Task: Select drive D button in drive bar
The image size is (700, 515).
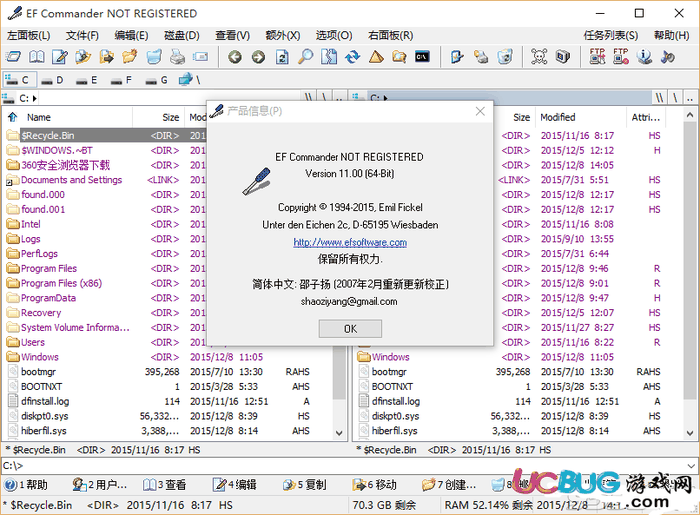Action: [52, 80]
